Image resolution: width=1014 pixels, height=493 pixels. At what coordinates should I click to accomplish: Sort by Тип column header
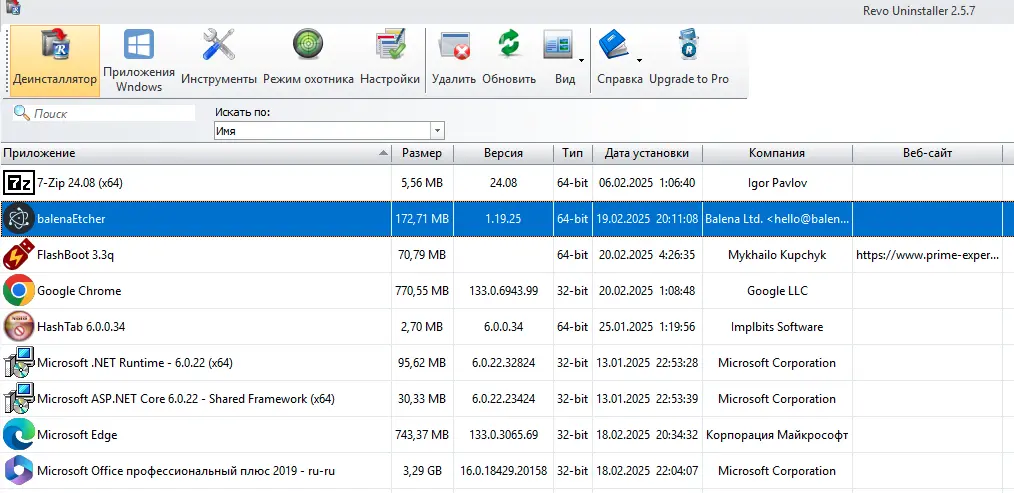tap(572, 153)
